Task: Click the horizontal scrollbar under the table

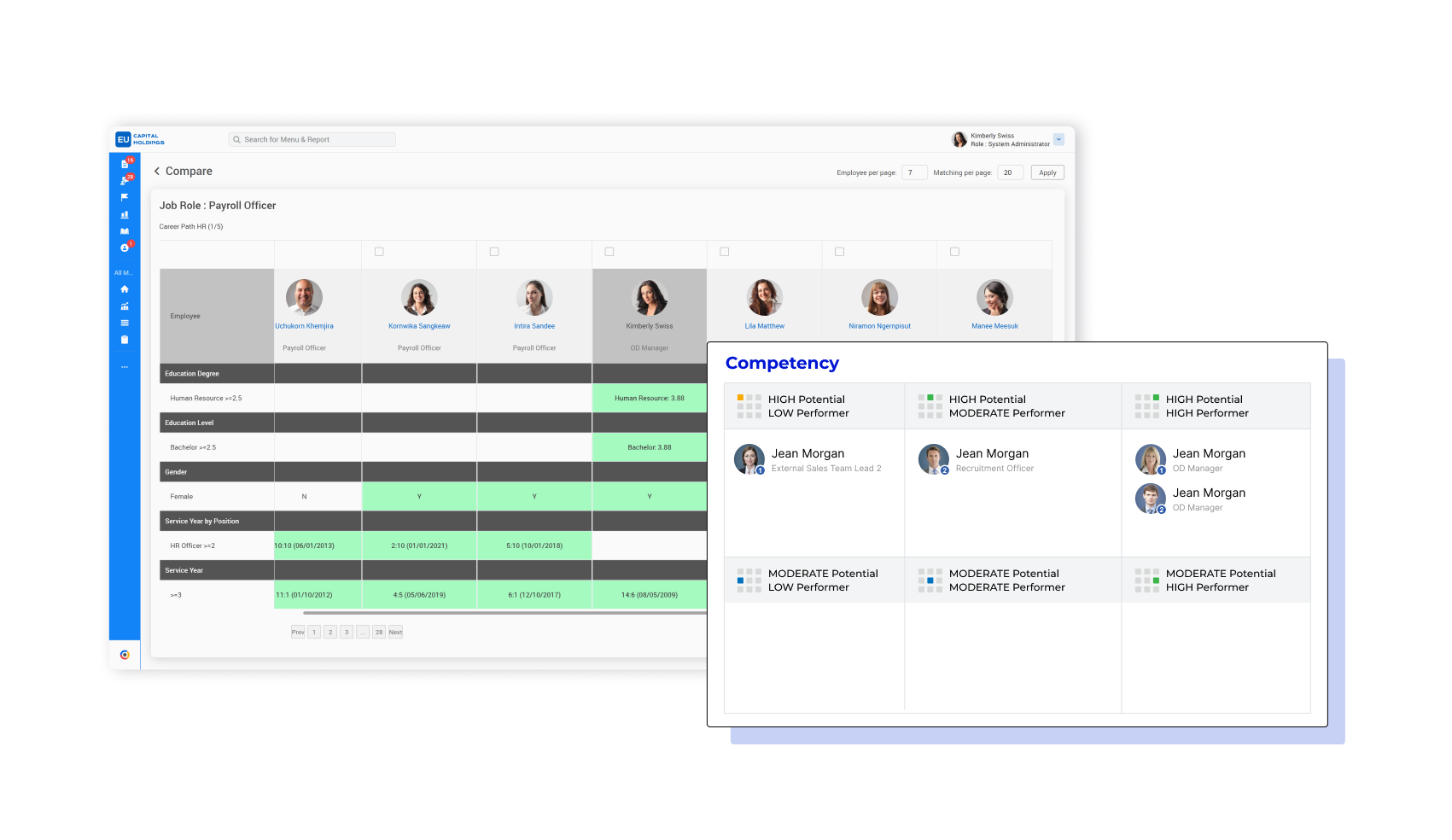Action: (504, 613)
